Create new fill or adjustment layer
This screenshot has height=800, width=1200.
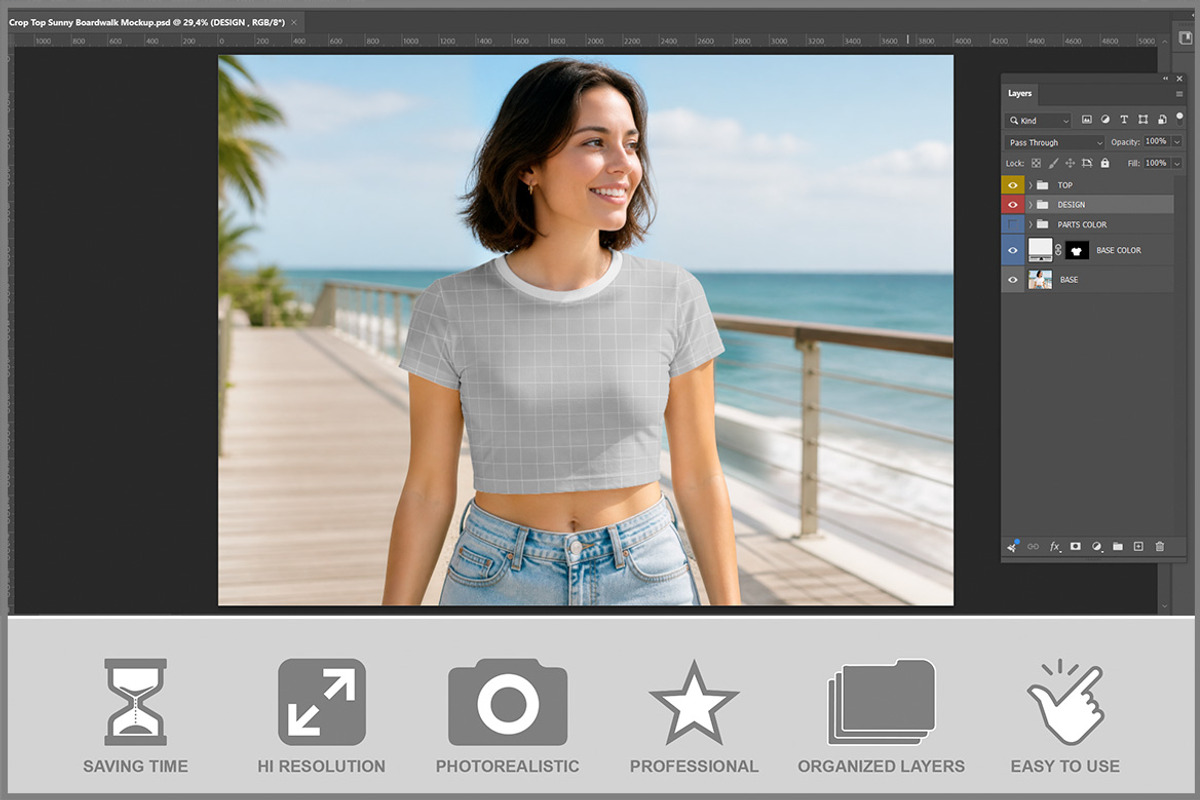click(x=1097, y=546)
